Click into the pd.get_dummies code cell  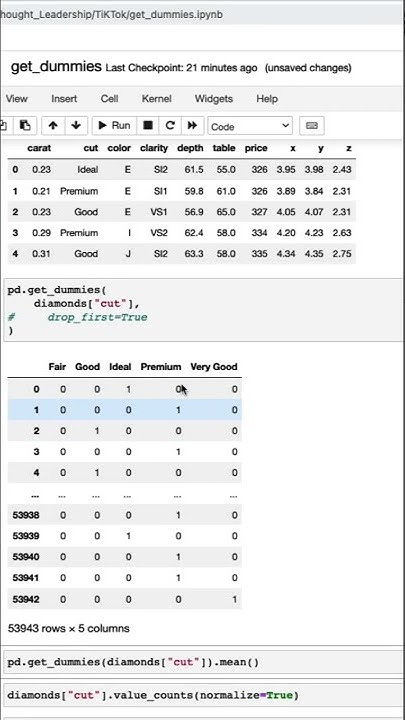click(x=204, y=310)
